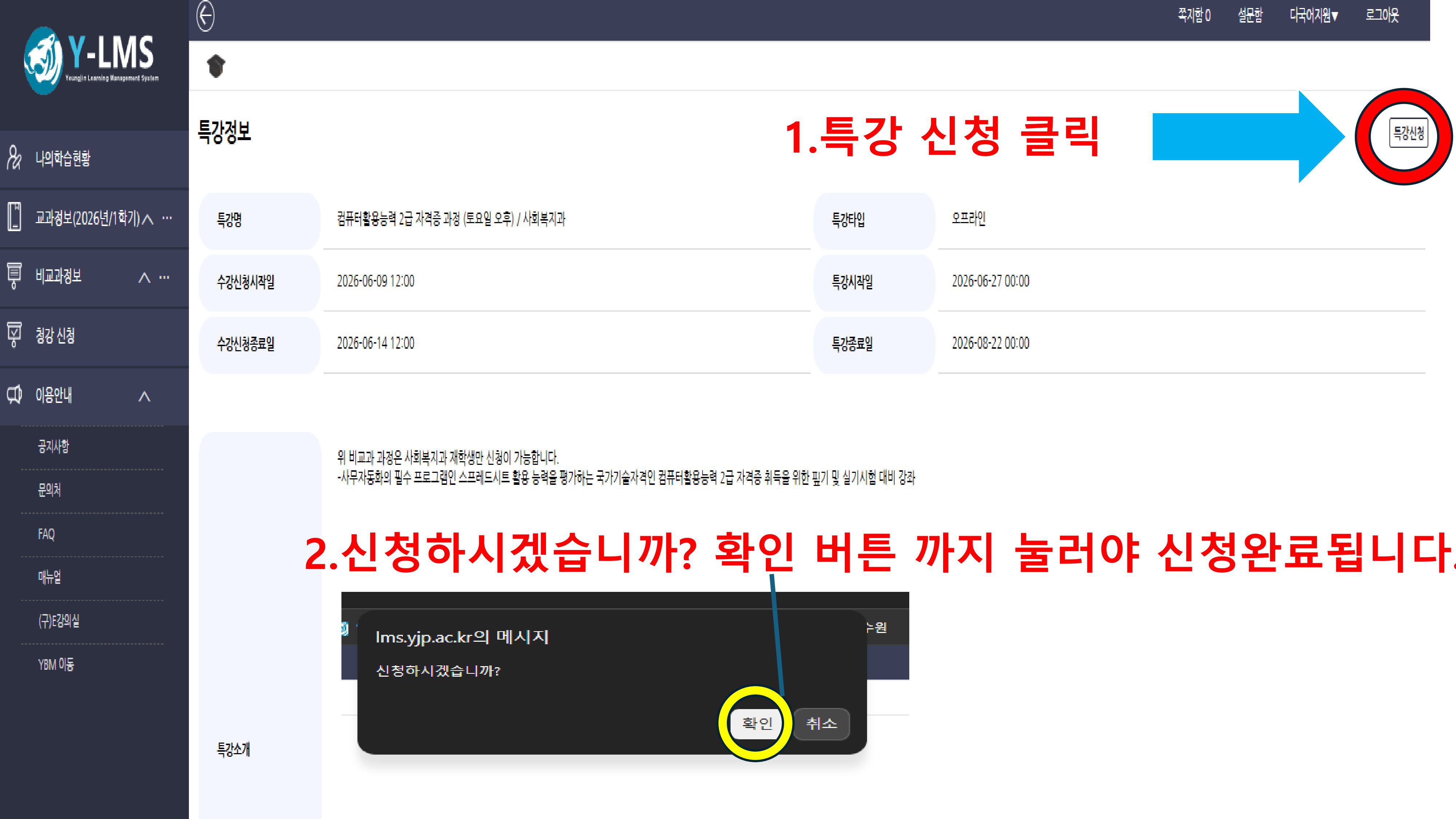Viewport: 1456px width, 819px height.
Task: Click the 오프라인 lecture type value
Action: pos(968,219)
